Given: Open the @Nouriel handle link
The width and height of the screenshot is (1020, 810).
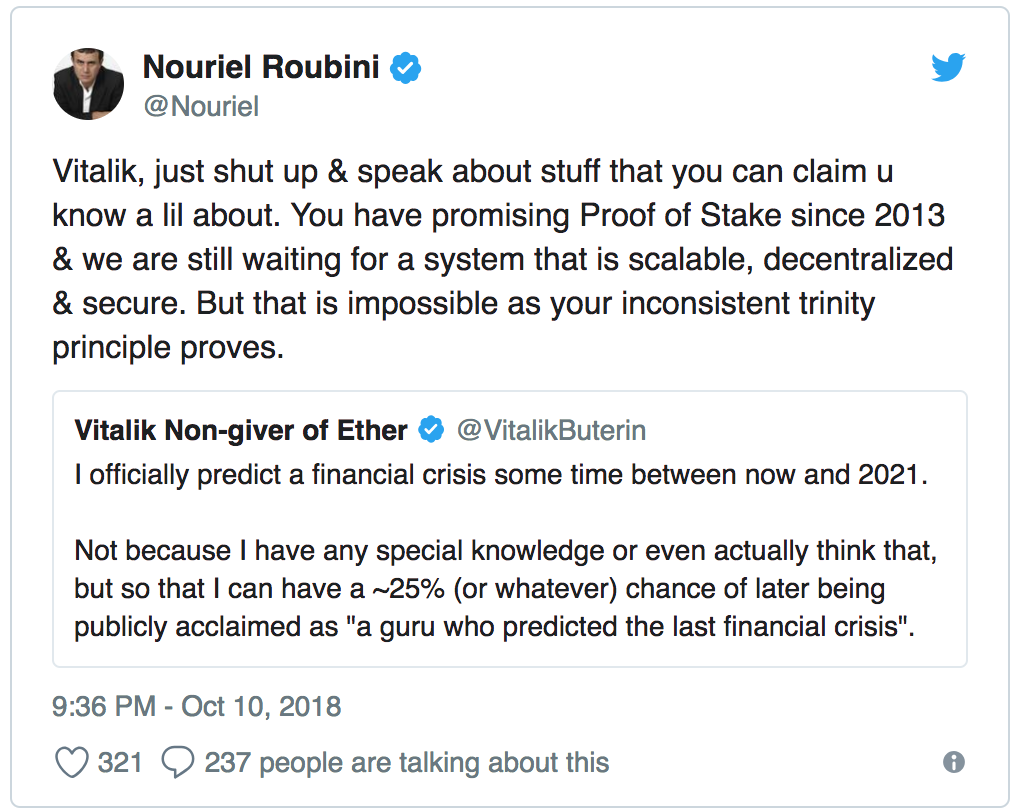Looking at the screenshot, I should point(200,106).
